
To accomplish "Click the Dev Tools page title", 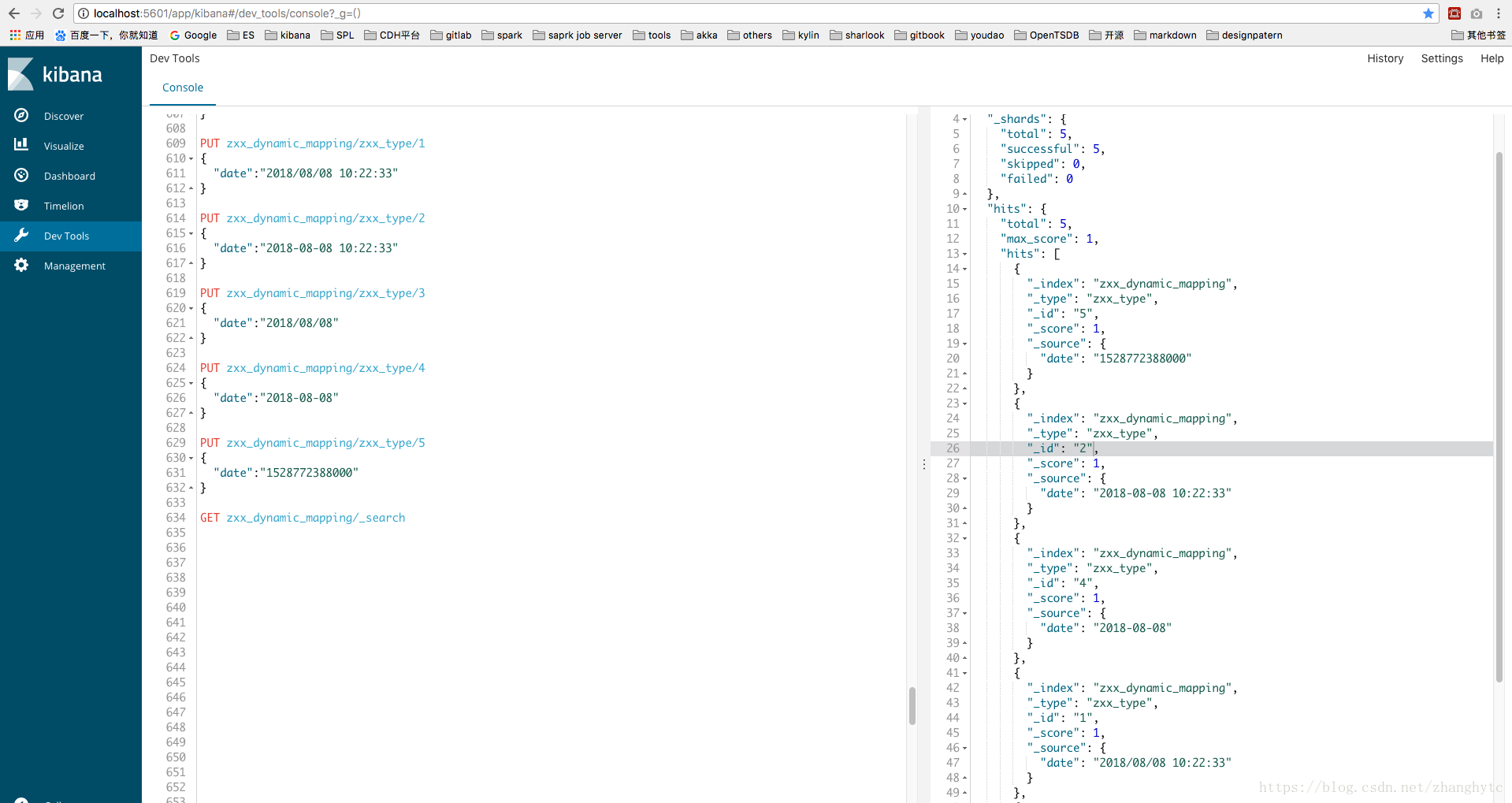I will [x=175, y=58].
